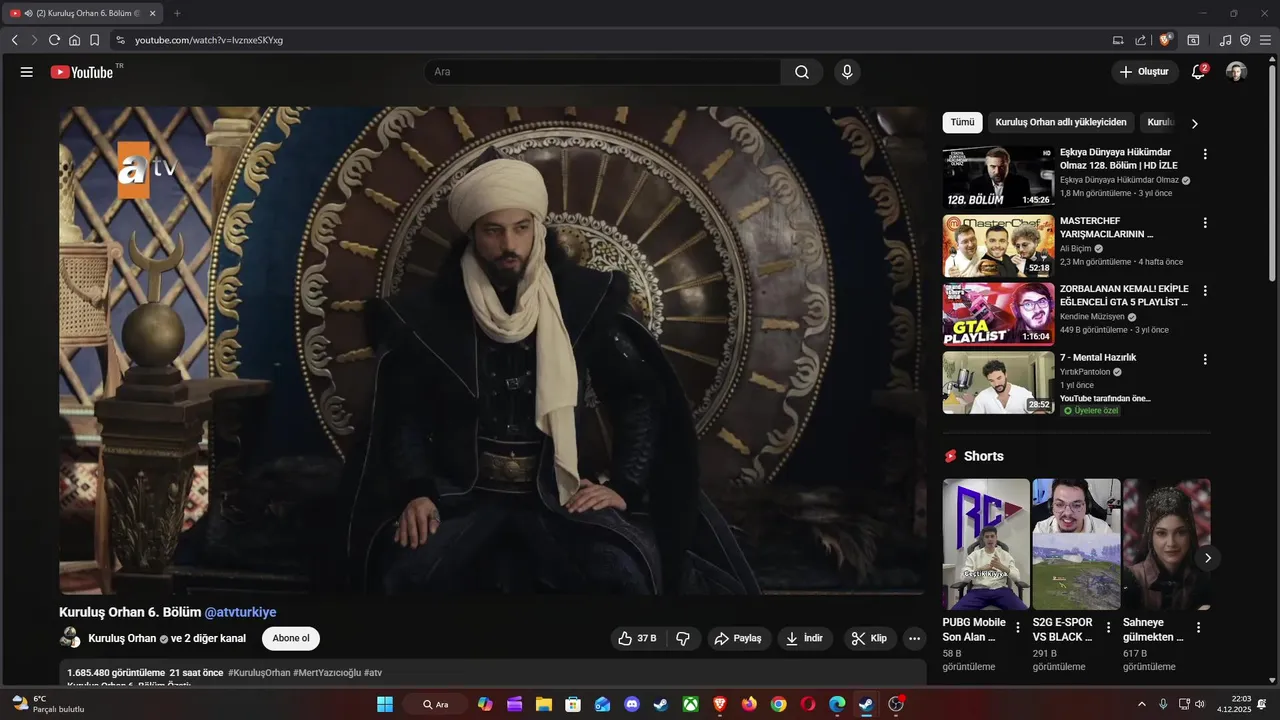Image resolution: width=1280 pixels, height=720 pixels.
Task: Click the Oluştur create button
Action: tap(1143, 72)
